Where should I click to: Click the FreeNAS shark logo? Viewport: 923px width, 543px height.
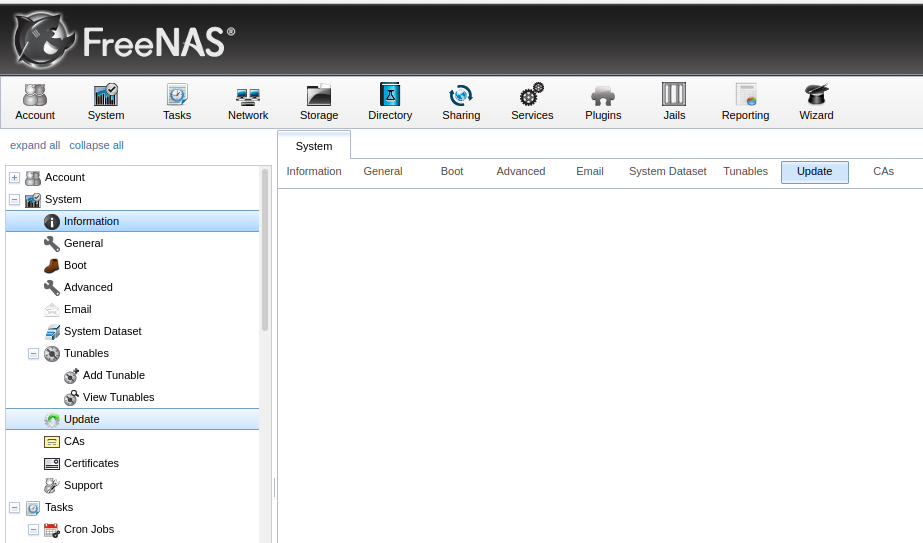44,40
